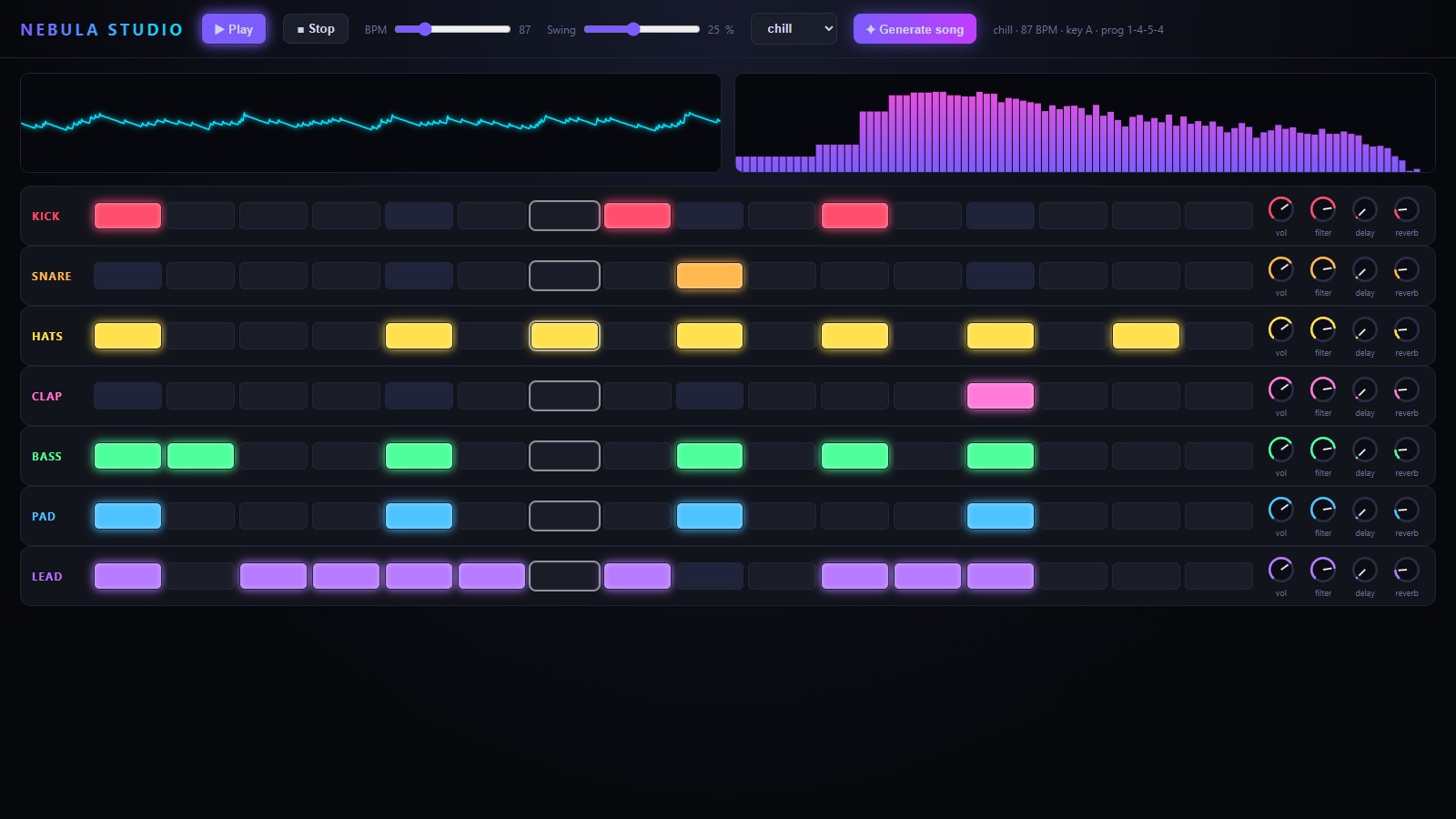This screenshot has height=819, width=1456.
Task: Click the PAD delay knob
Action: [1364, 510]
